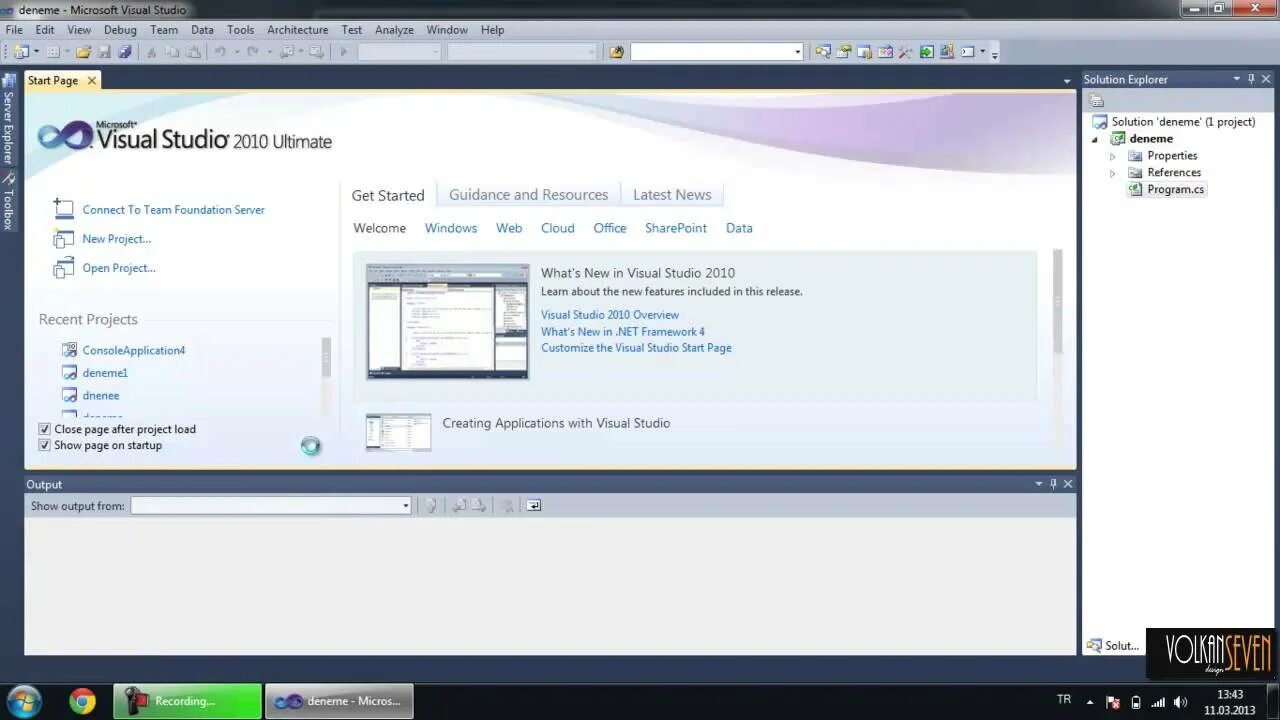Toggle Show page on startup checkbox

[x=44, y=445]
